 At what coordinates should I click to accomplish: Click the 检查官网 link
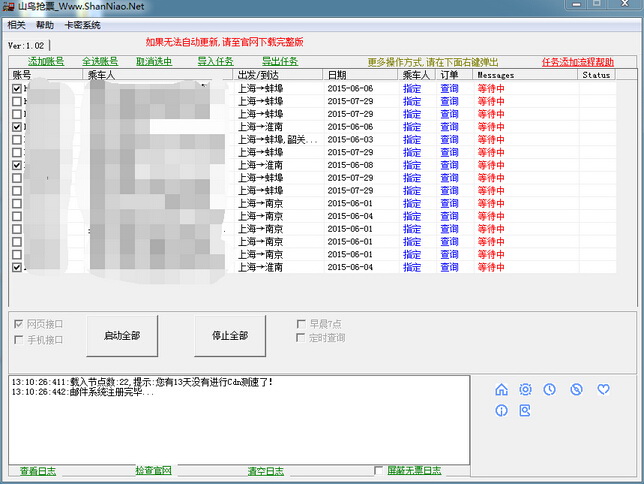pyautogui.click(x=154, y=471)
